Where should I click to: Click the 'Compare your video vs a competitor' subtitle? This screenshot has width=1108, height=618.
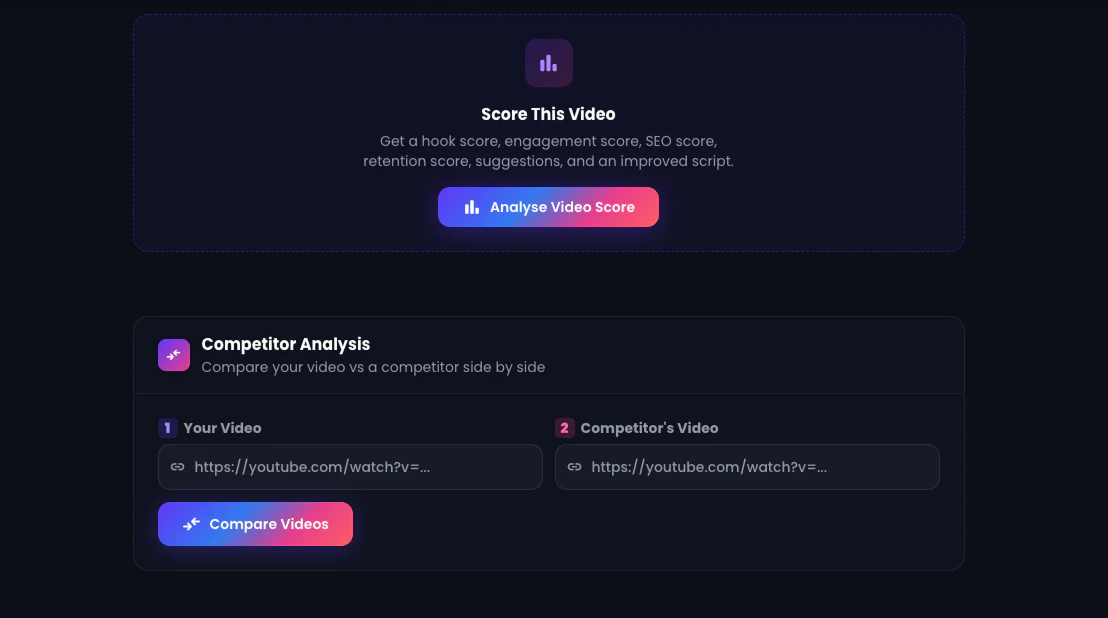pyautogui.click(x=373, y=367)
